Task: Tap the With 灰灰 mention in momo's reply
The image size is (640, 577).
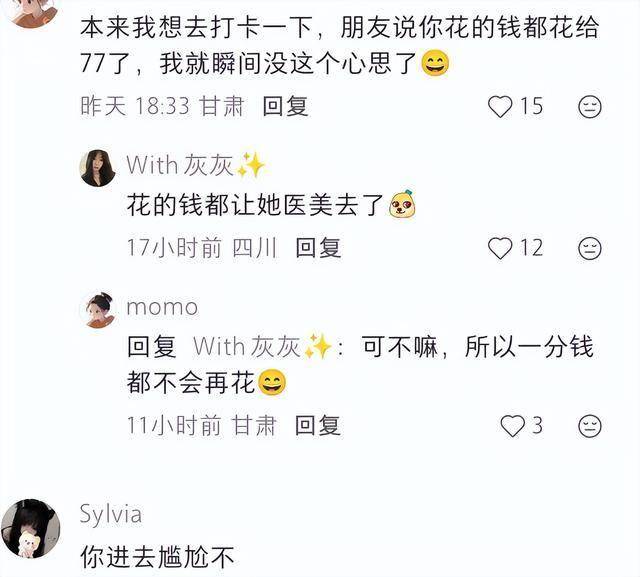Action: pos(262,347)
